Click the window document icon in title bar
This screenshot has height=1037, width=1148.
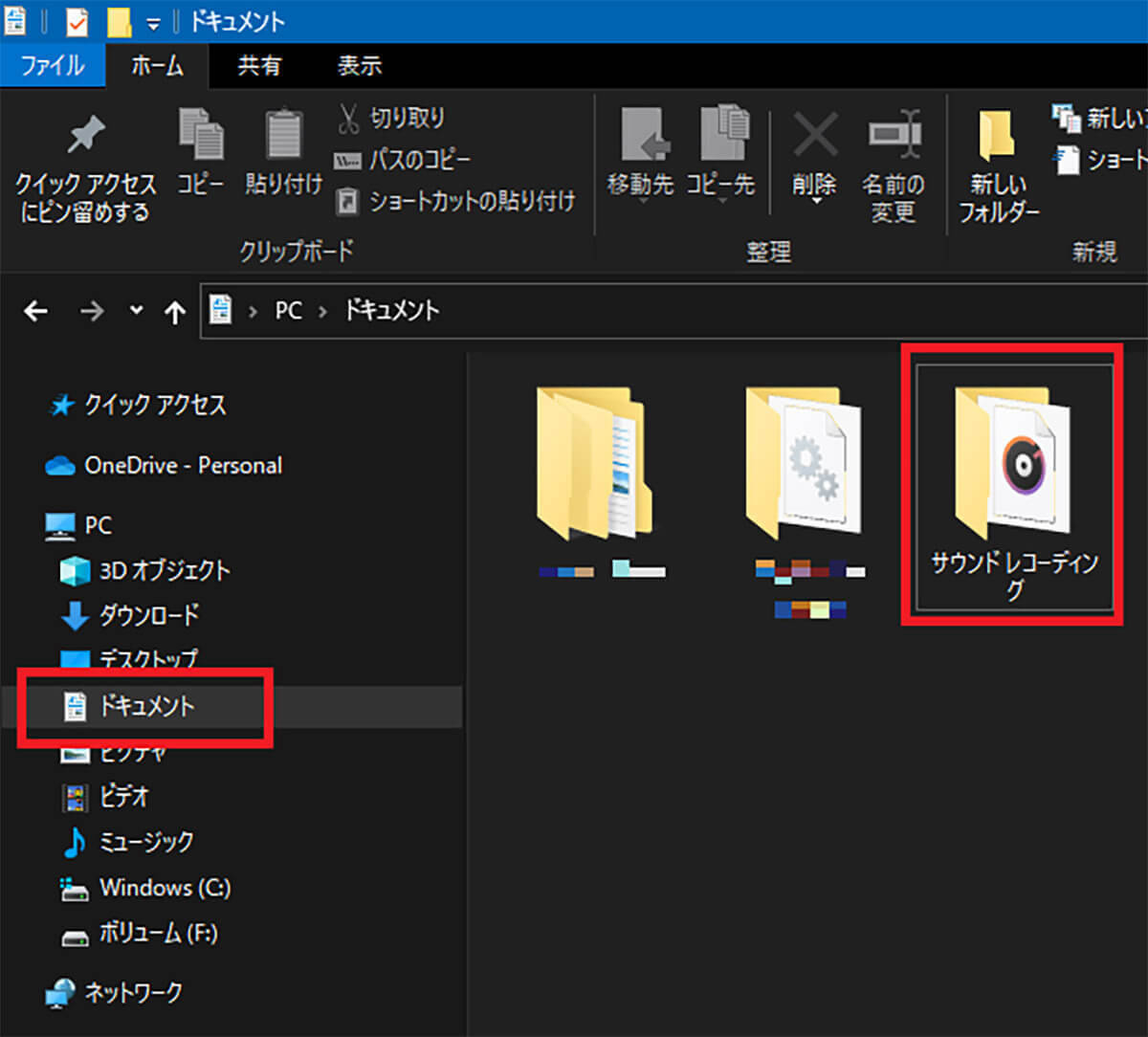[15, 20]
